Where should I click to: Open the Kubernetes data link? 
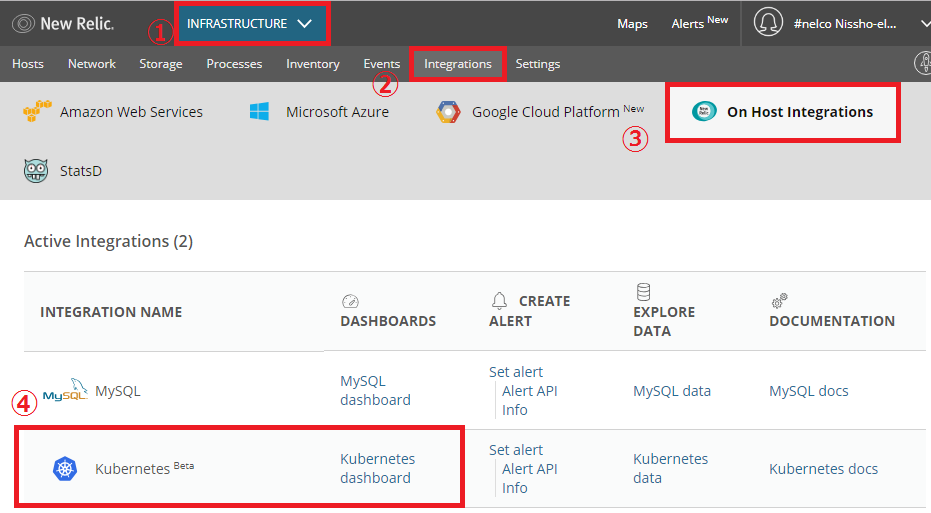coord(670,468)
